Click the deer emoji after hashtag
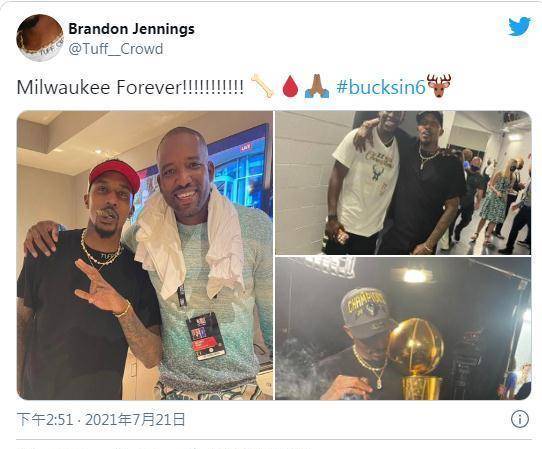The height and width of the screenshot is (449, 542). point(439,86)
